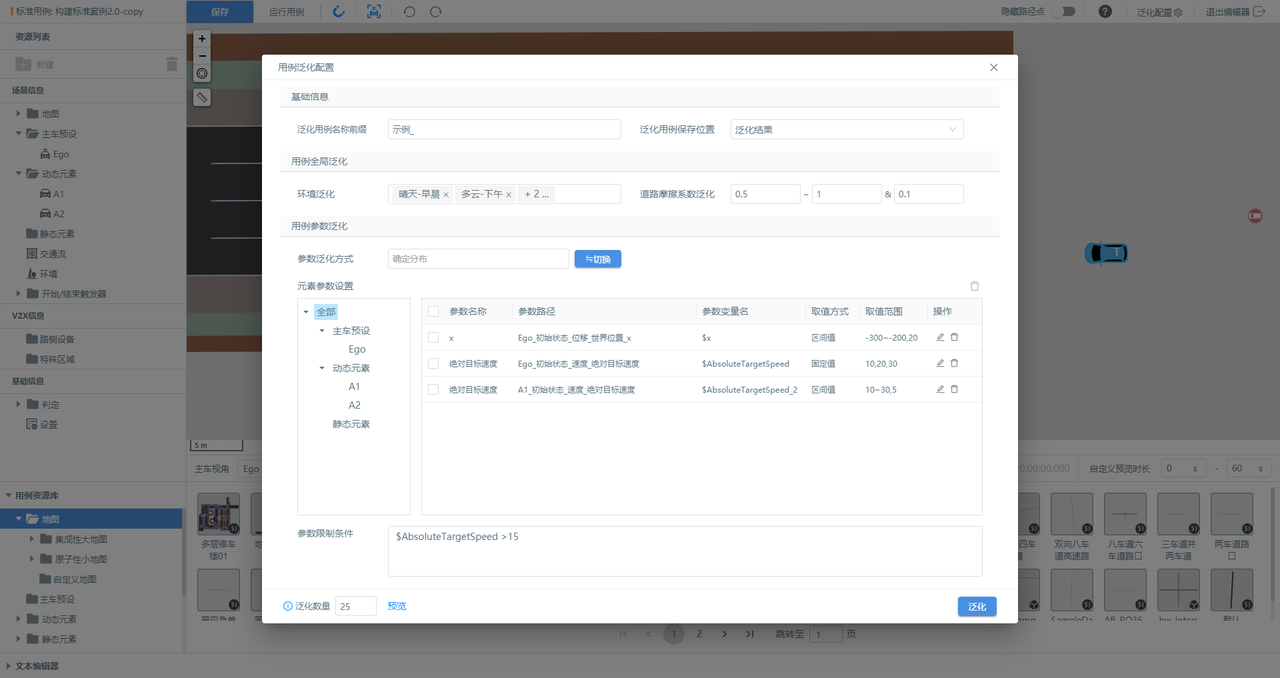This screenshot has width=1280, height=678.
Task: Collapse the 主车预设 node in dialog tree
Action: [x=322, y=331]
